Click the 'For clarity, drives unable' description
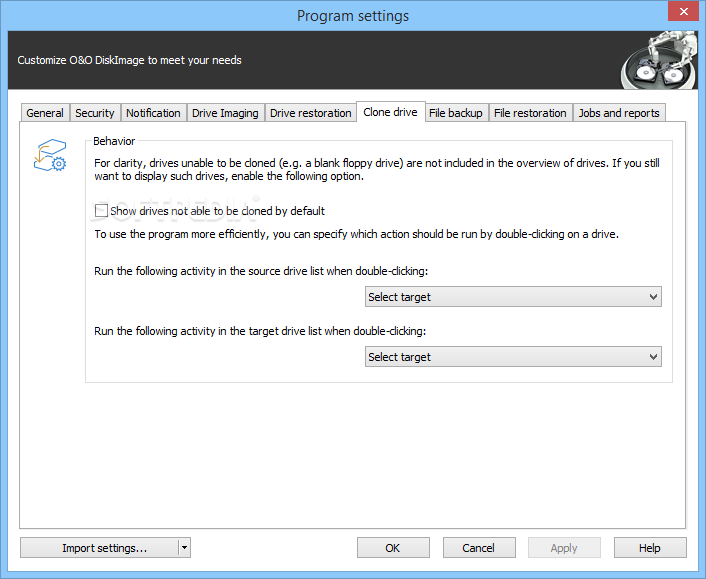The width and height of the screenshot is (706, 579). (376, 169)
